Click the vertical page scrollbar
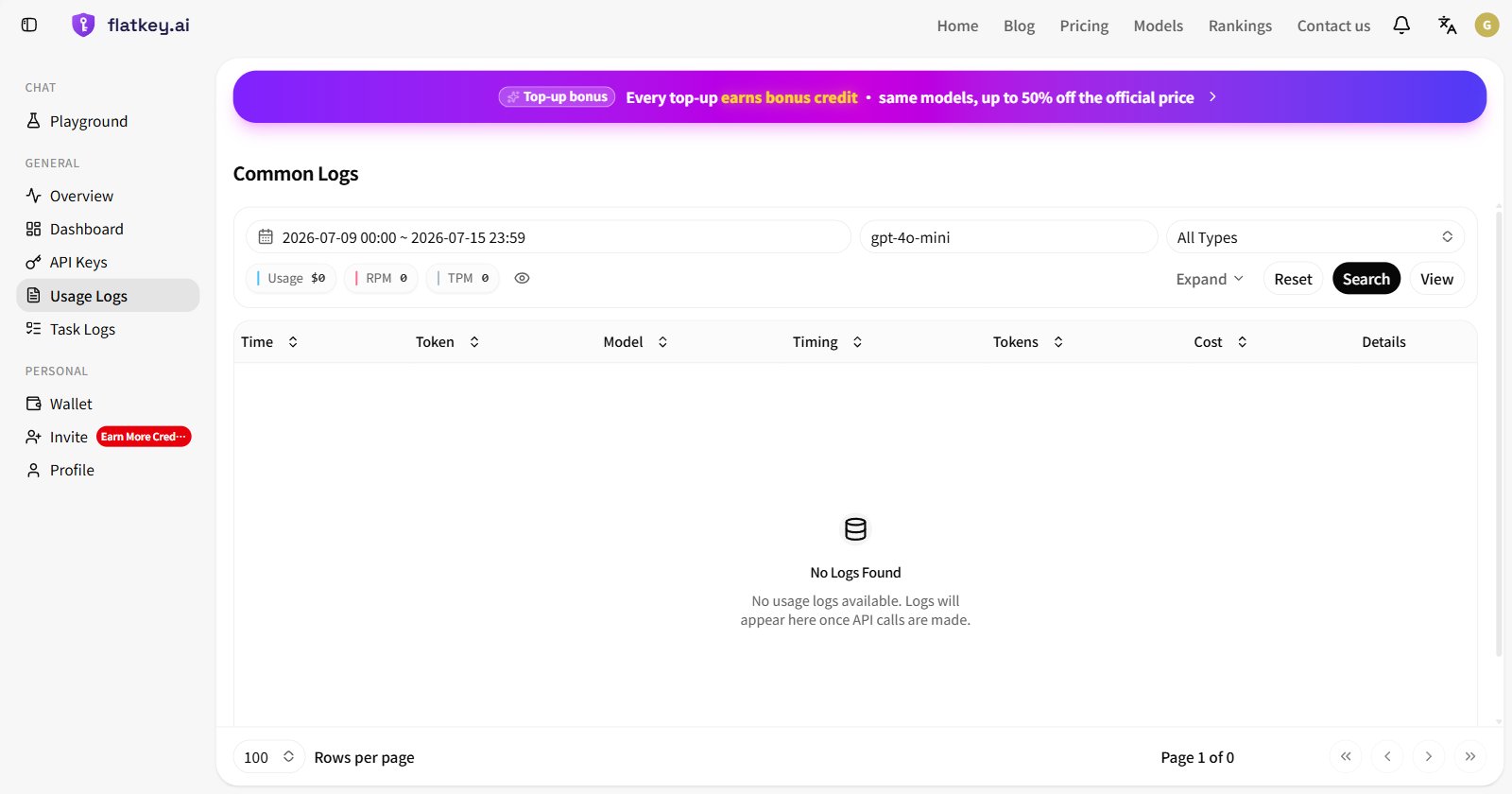Screen dimensions: 1512x794 click(1499, 435)
